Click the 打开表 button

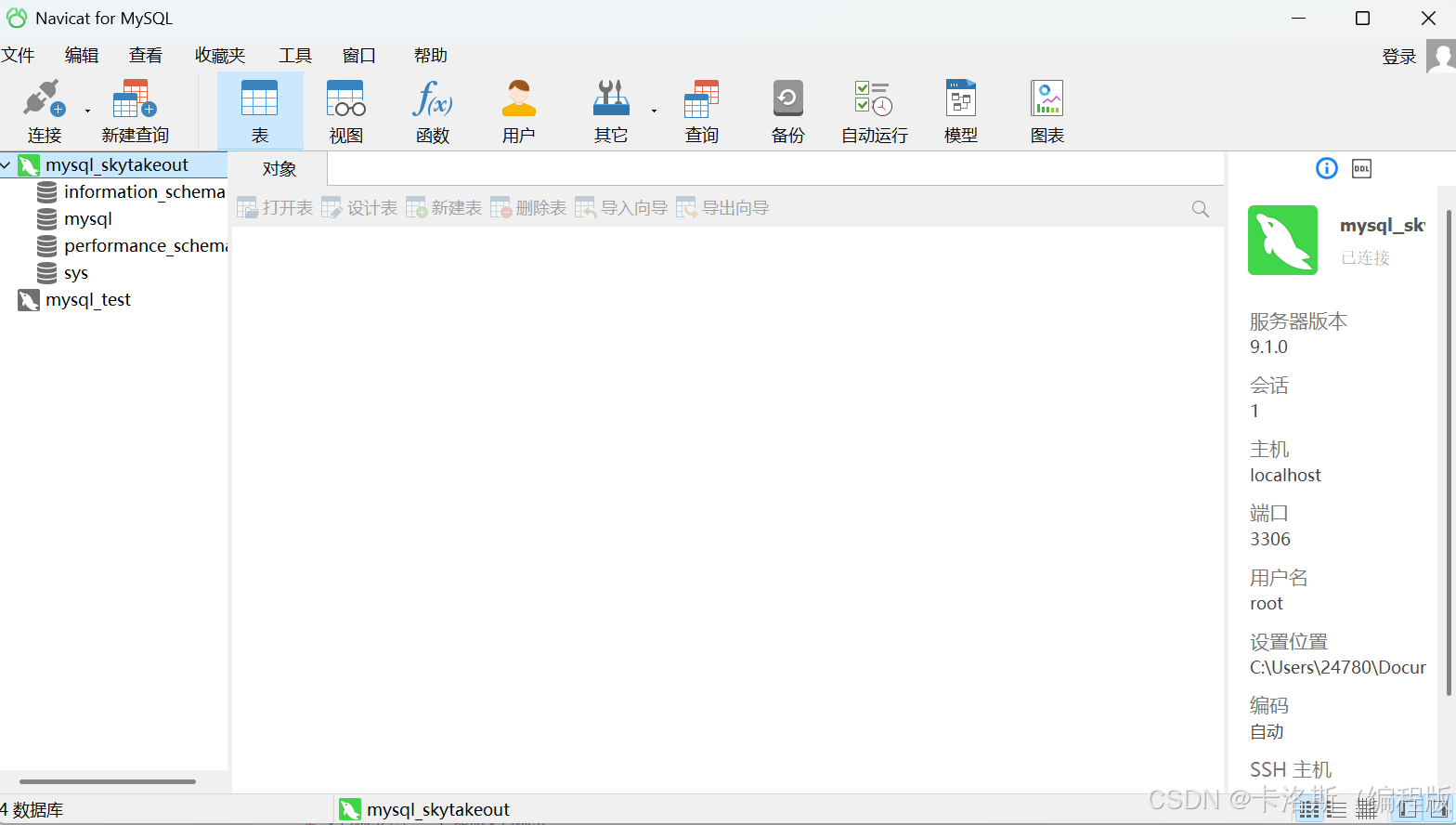pos(275,208)
